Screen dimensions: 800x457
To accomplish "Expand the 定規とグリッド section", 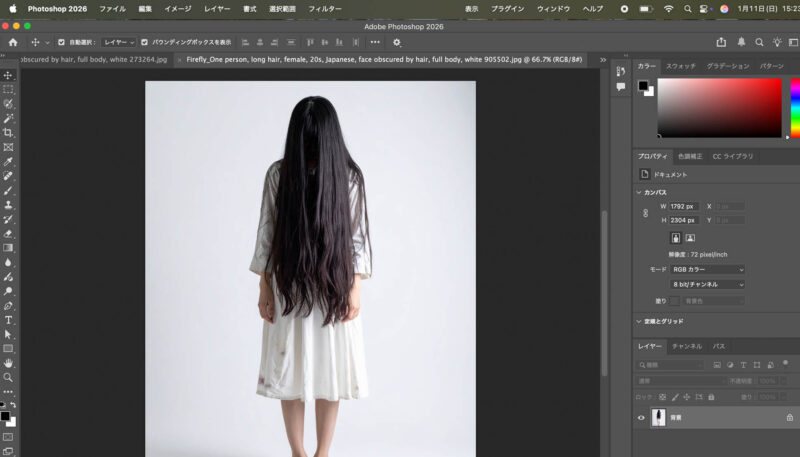I will (639, 321).
